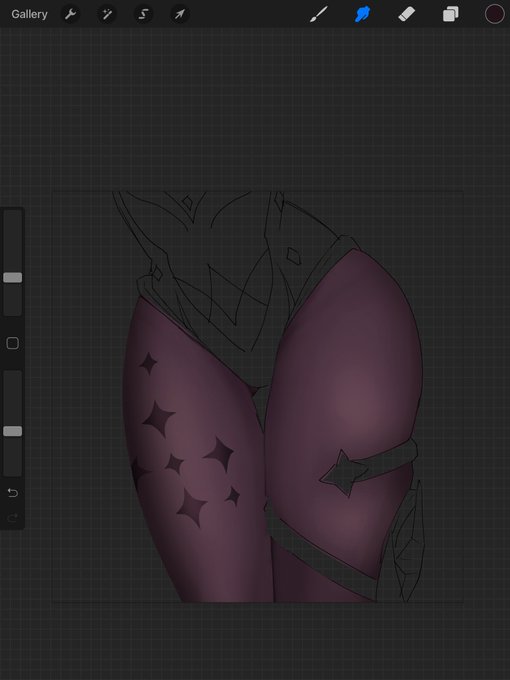Open the Adjustments magic wand menu

click(x=107, y=14)
